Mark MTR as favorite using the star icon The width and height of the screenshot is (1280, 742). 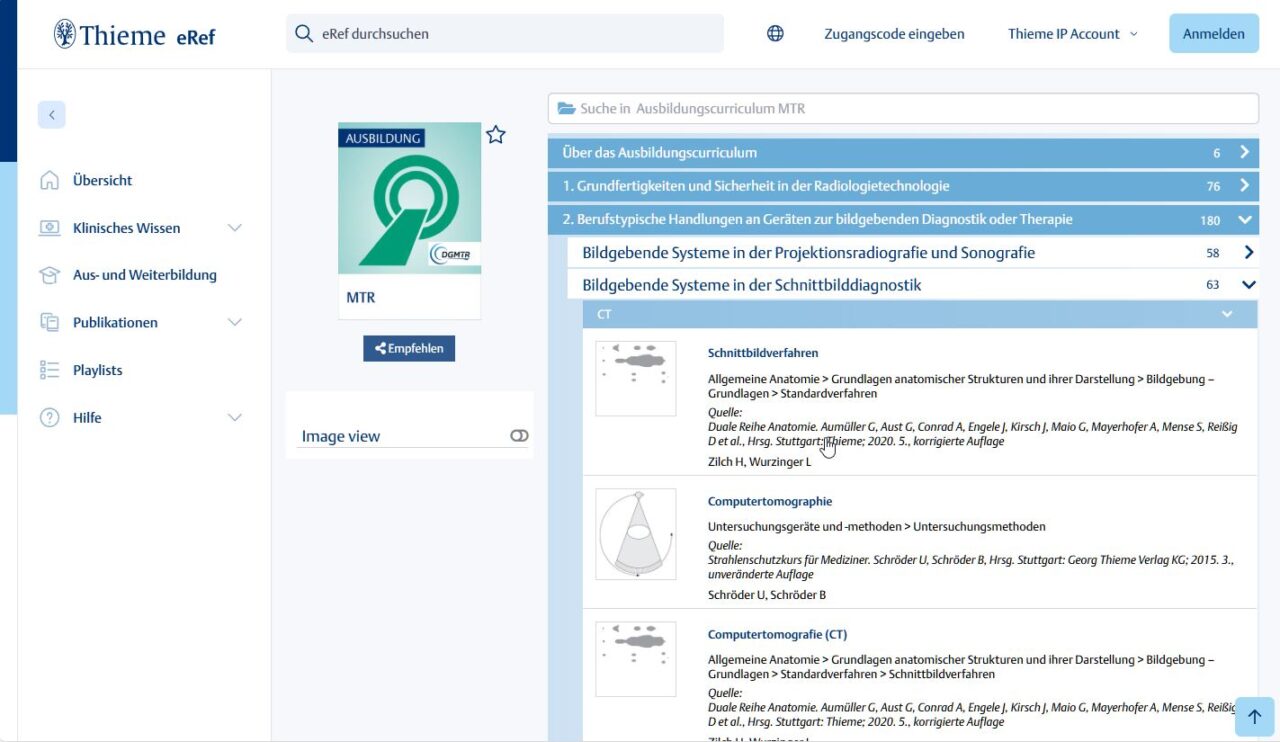[x=495, y=134]
